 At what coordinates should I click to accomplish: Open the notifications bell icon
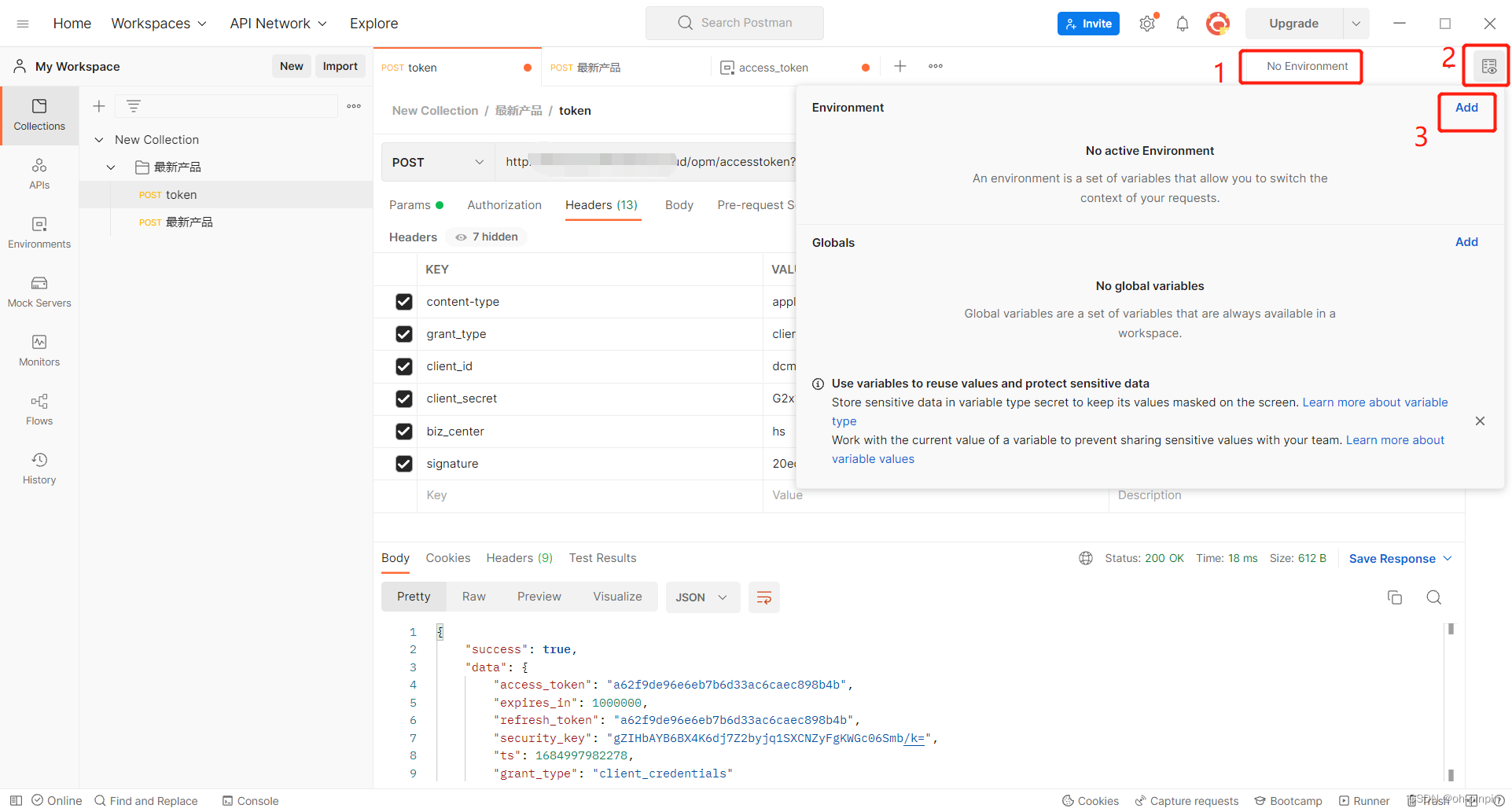1183,24
